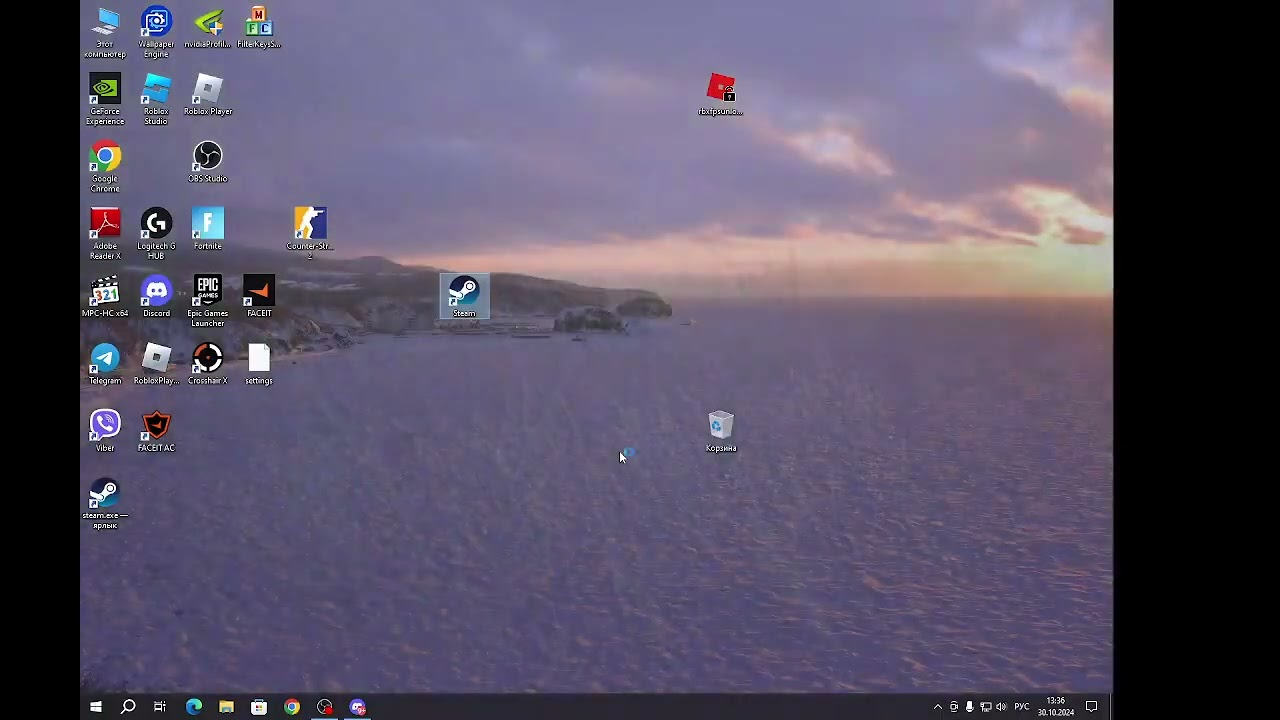Select the FilterKeysSetter desktop icon
This screenshot has width=1280, height=720.
259,28
